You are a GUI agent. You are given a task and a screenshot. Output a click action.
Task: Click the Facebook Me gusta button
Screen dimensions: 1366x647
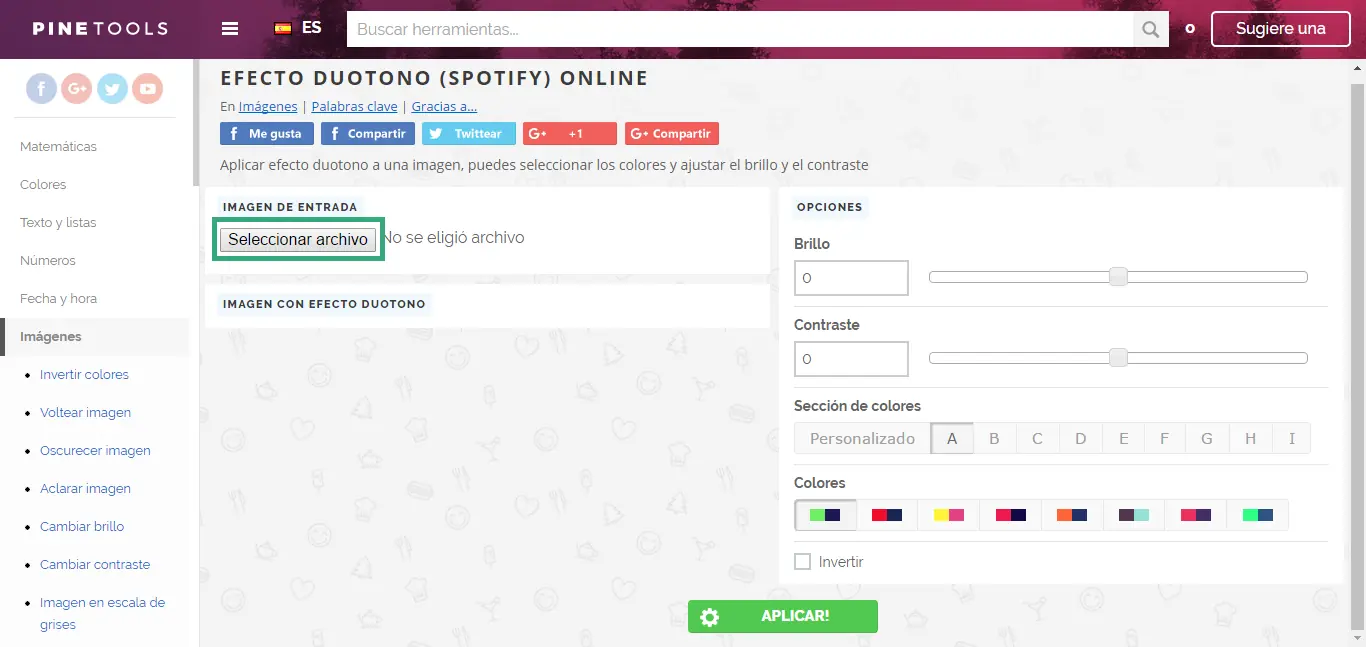(x=267, y=134)
